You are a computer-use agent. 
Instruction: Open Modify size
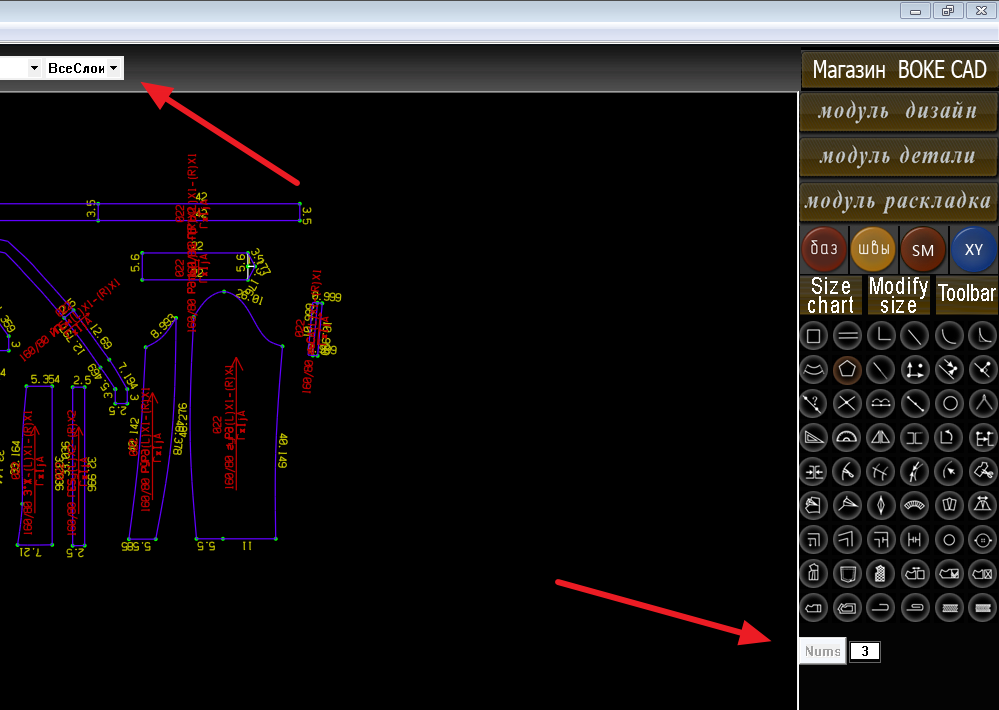898,295
